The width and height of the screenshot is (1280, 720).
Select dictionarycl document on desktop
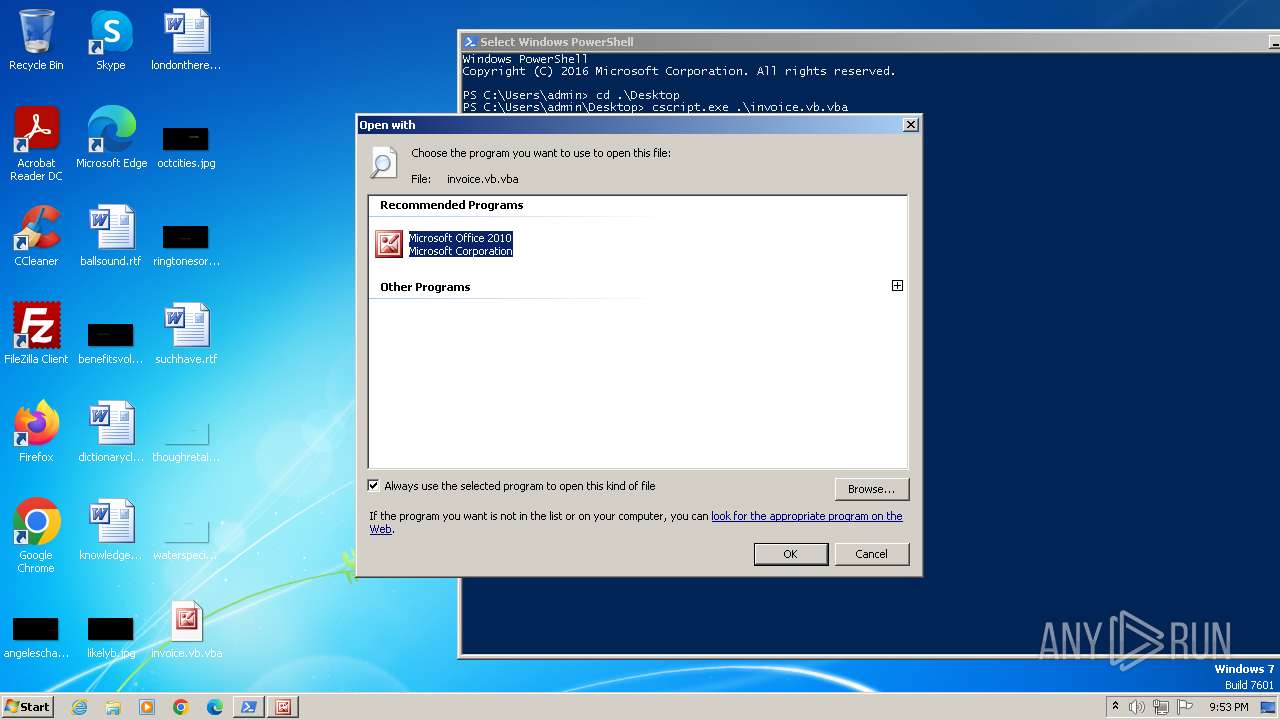coord(111,432)
